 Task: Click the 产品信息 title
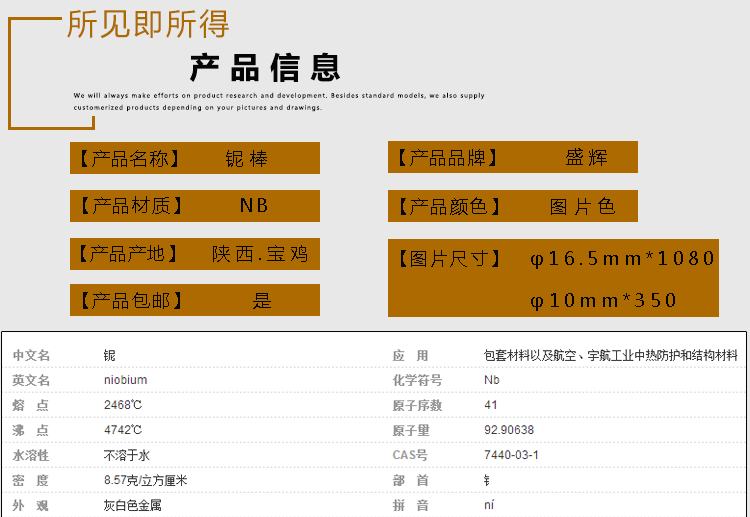point(265,68)
